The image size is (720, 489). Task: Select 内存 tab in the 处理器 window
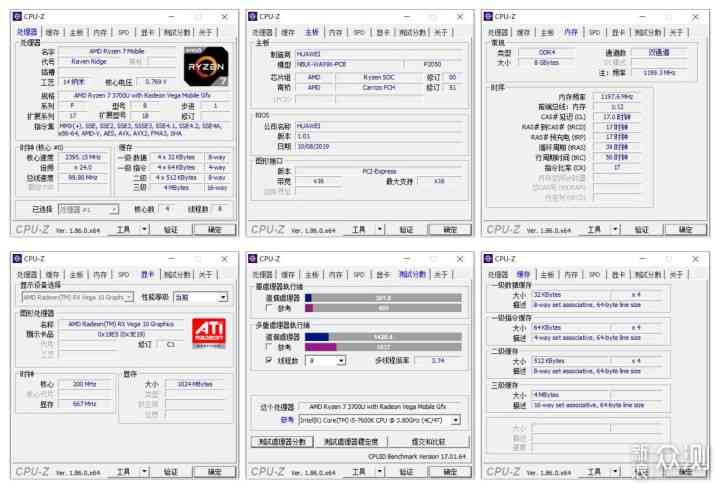click(100, 33)
